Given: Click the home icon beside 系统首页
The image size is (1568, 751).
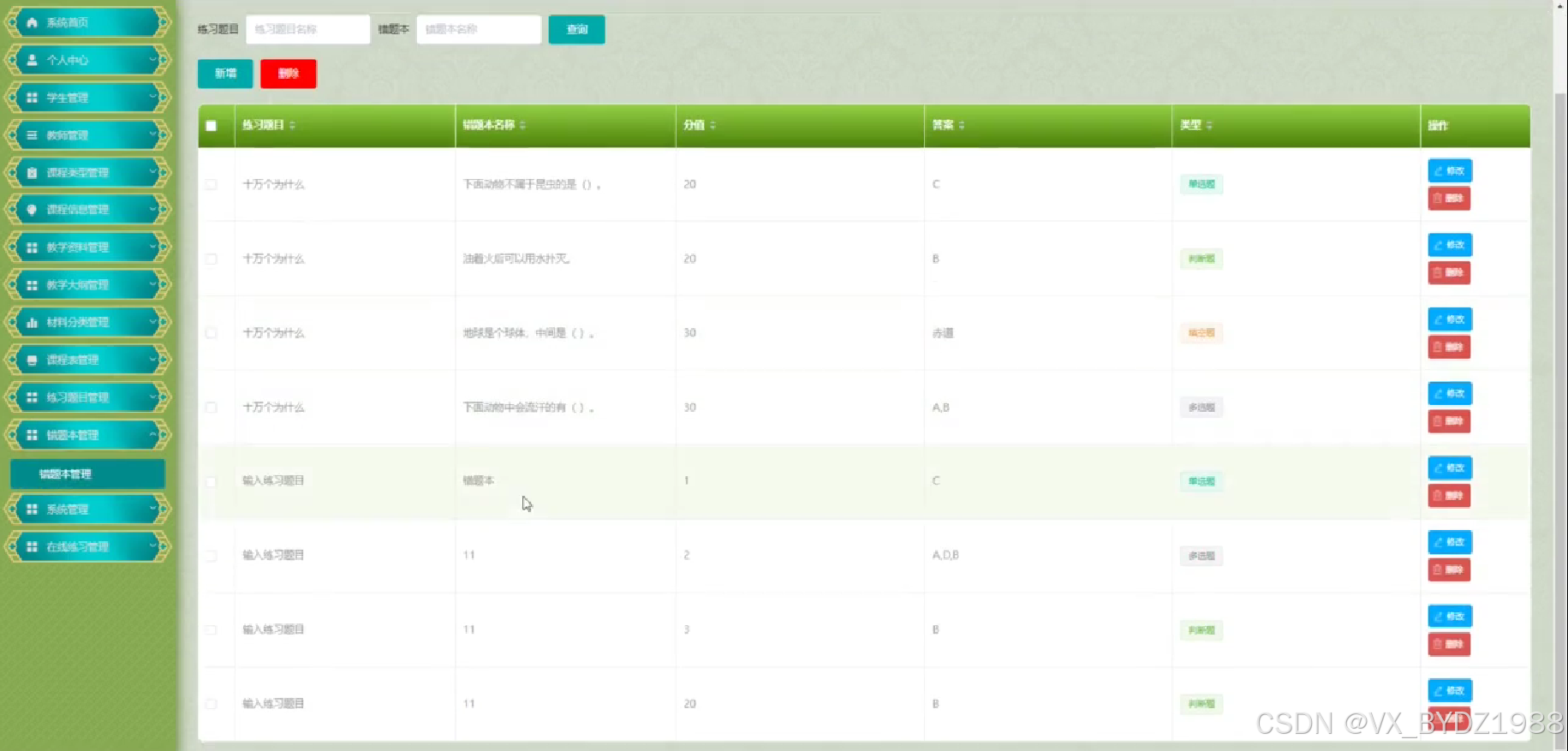Looking at the screenshot, I should click(x=32, y=22).
